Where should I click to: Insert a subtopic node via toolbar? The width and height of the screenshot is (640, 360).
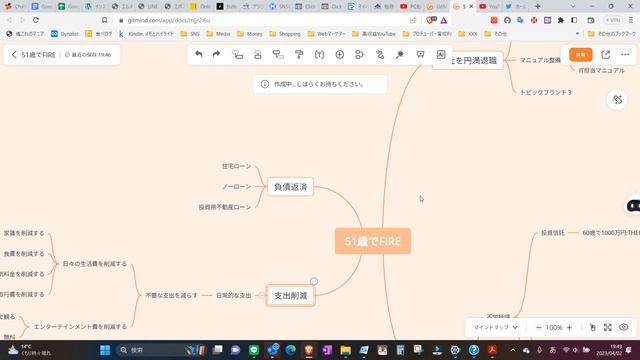coord(237,54)
